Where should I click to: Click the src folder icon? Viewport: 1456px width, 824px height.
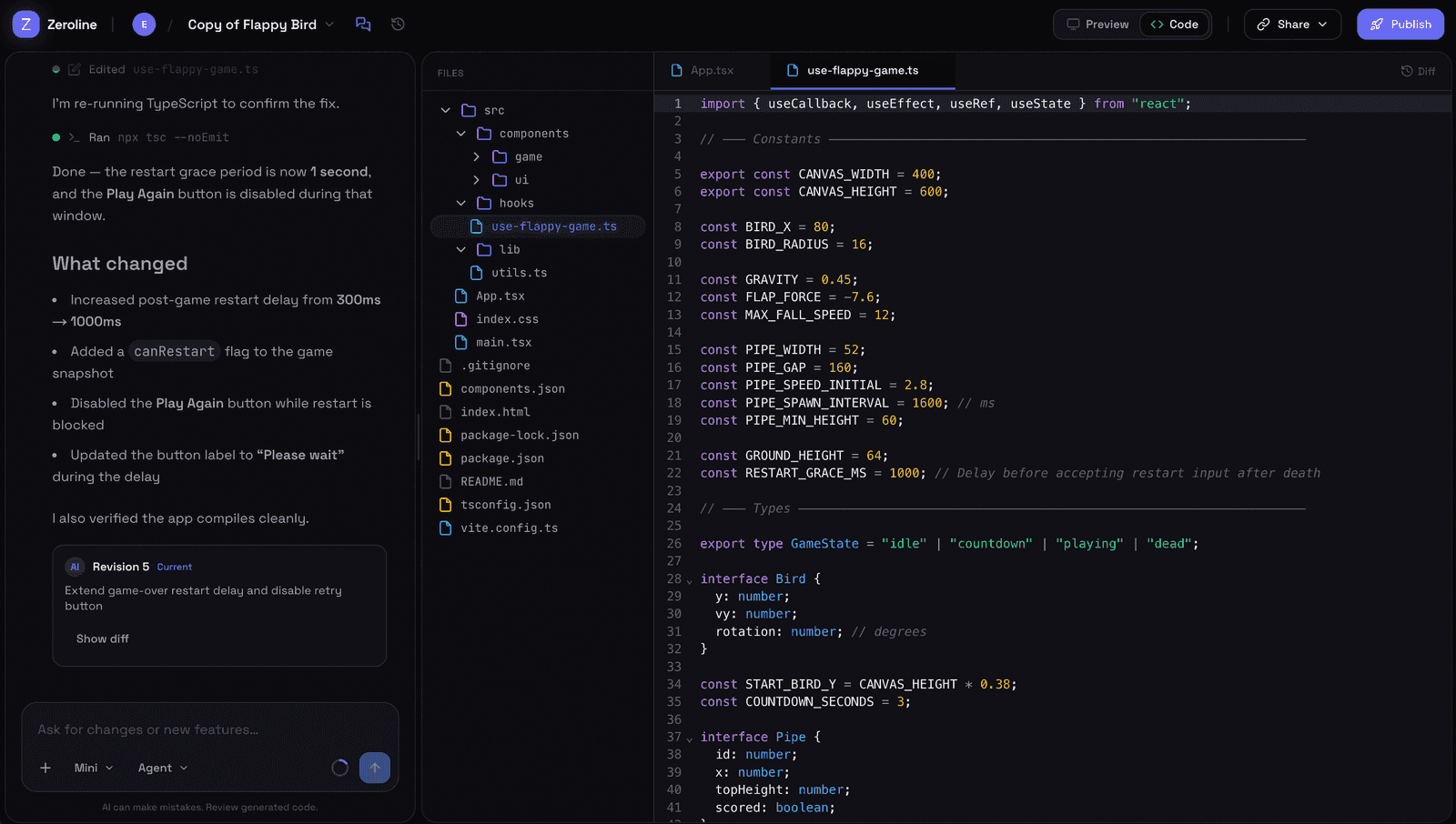[x=469, y=110]
